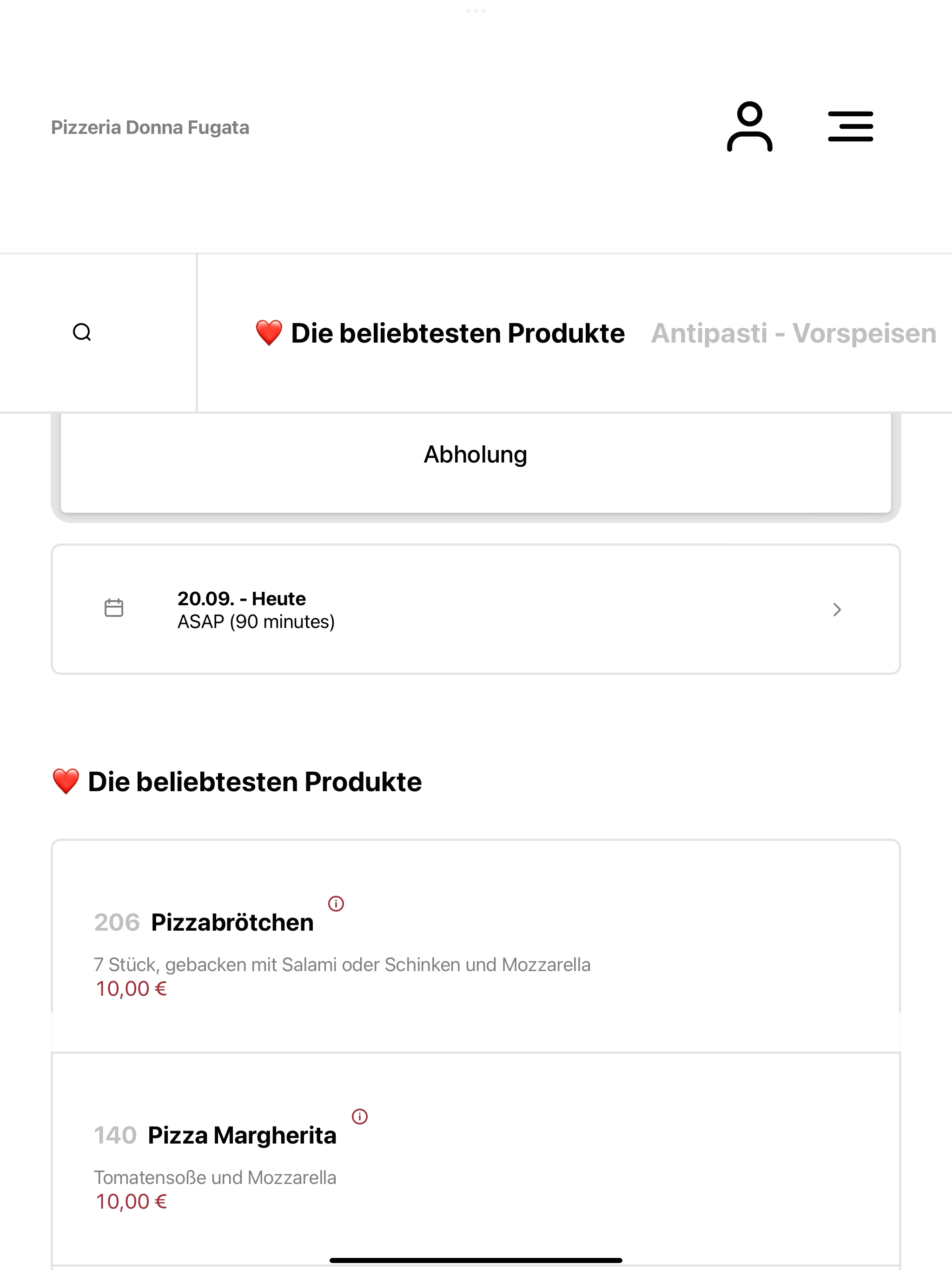Tap the Pizzabrötchen 10,00 € price
952x1270 pixels.
[x=131, y=989]
